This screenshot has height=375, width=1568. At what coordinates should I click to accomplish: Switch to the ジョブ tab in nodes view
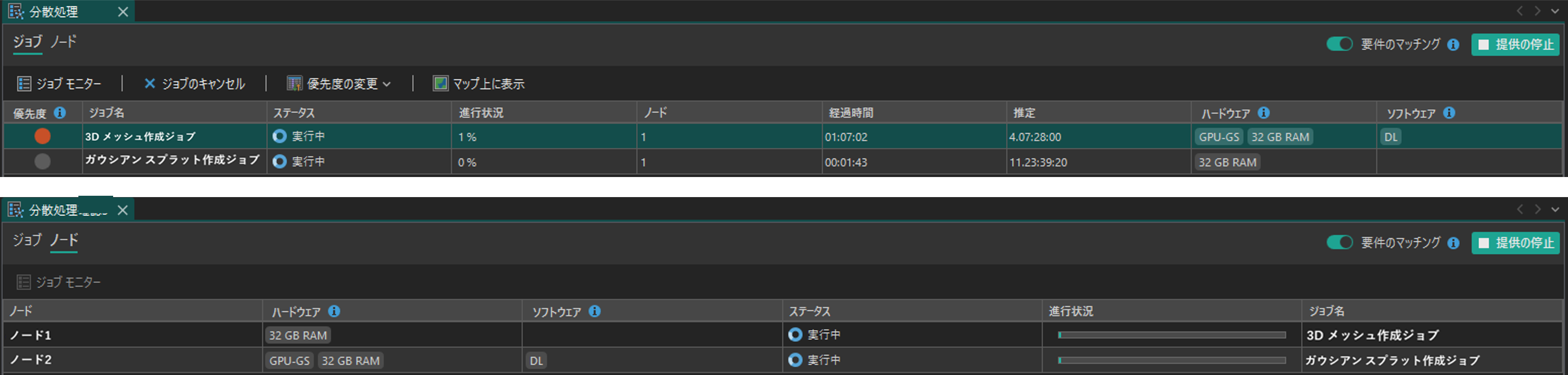[x=28, y=239]
